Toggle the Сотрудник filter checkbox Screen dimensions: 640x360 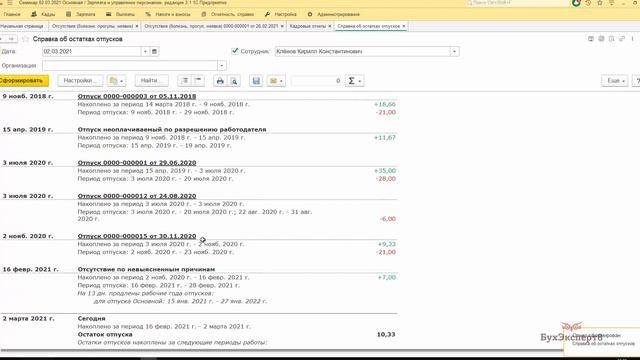(x=235, y=51)
